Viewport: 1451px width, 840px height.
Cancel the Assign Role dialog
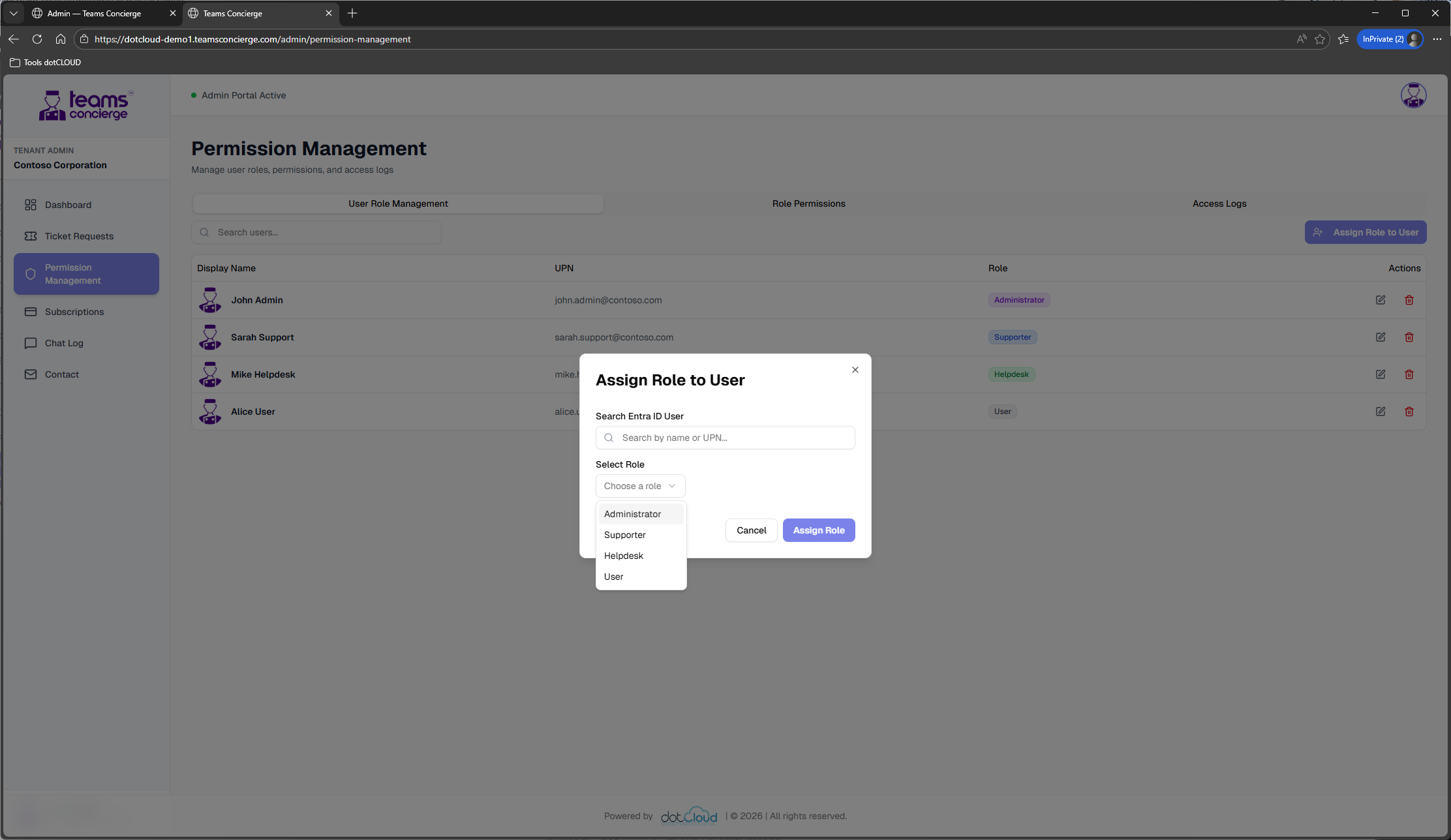click(751, 530)
